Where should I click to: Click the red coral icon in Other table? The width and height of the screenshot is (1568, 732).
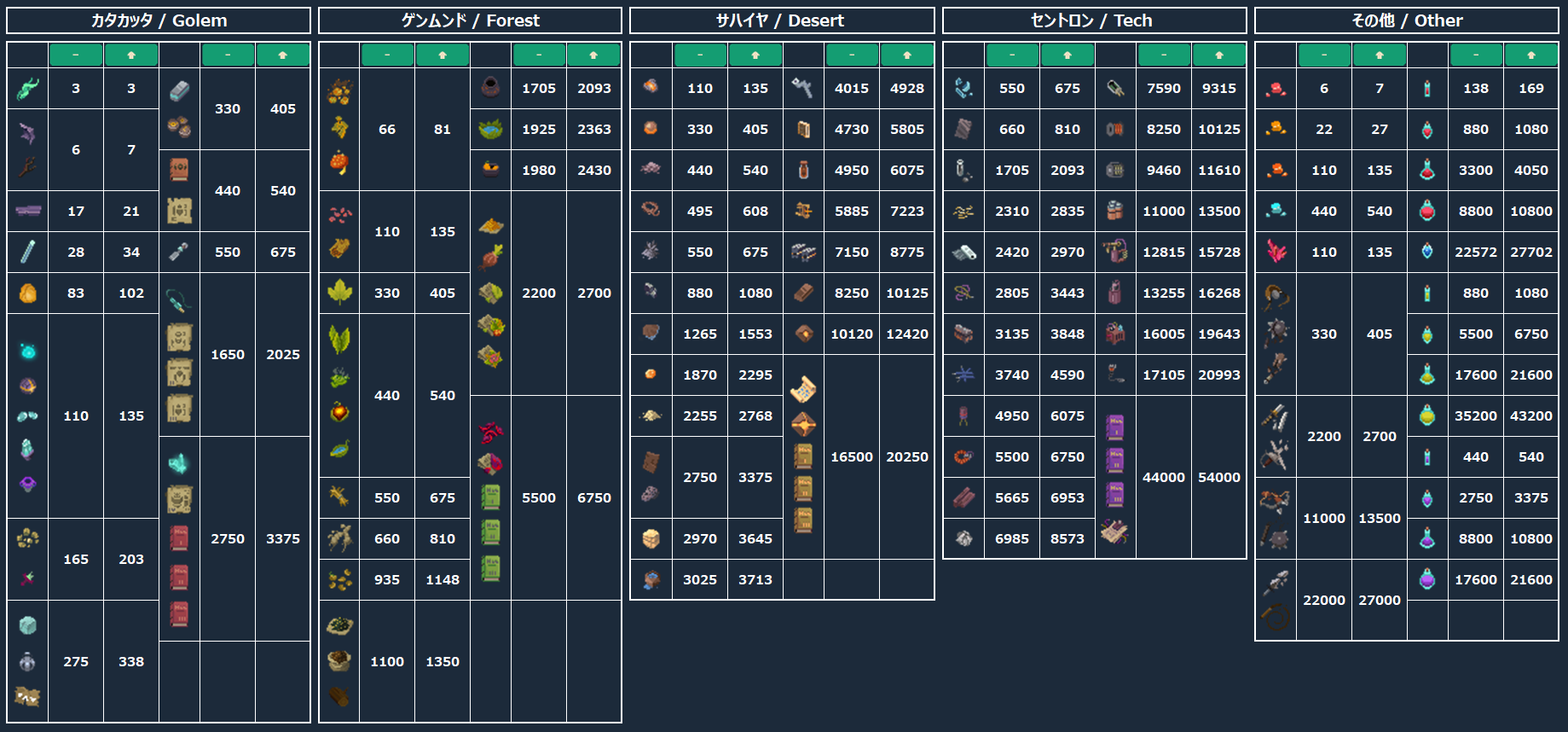pyautogui.click(x=1276, y=252)
